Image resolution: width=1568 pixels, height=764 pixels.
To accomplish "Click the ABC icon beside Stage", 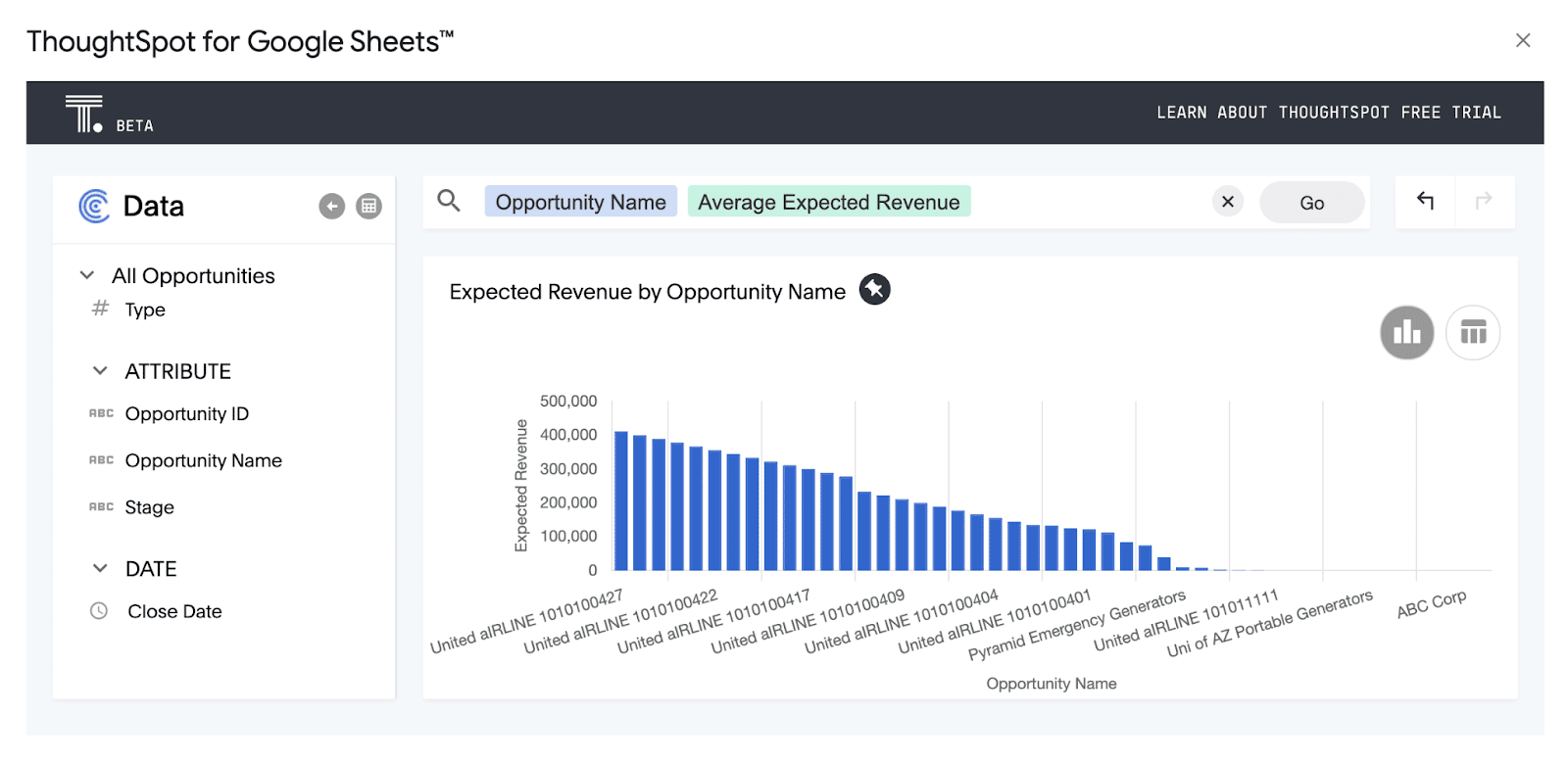I will (x=101, y=507).
